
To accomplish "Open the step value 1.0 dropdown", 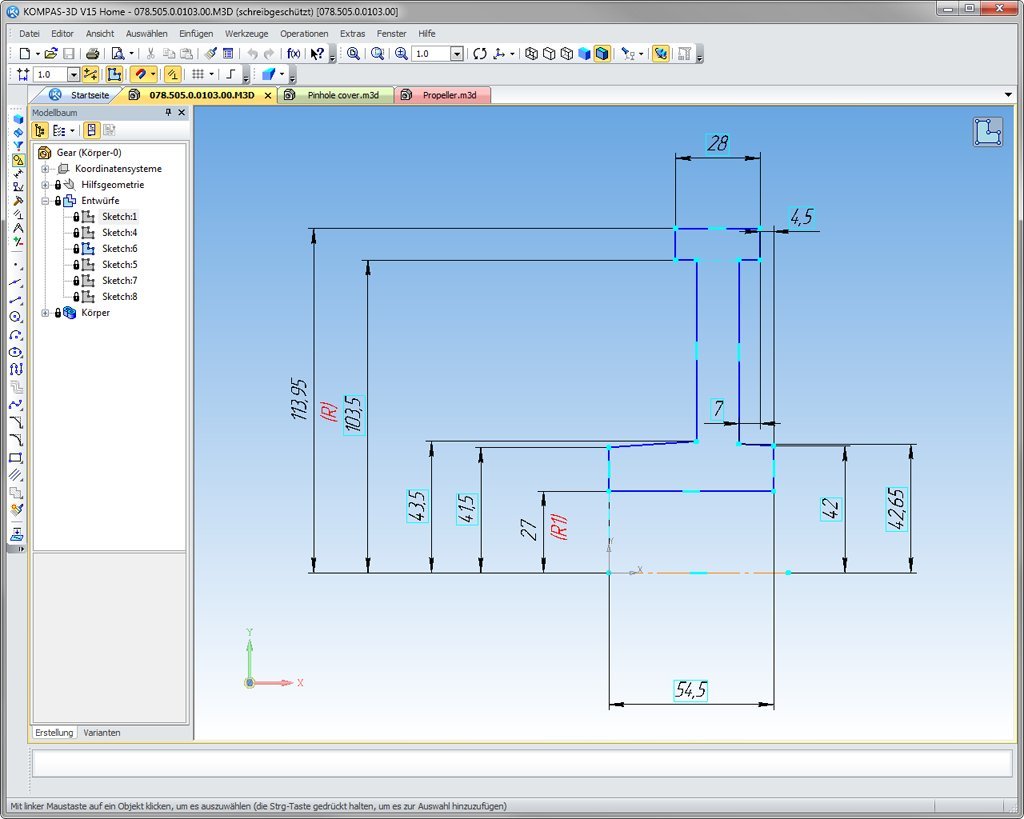I will [x=74, y=74].
